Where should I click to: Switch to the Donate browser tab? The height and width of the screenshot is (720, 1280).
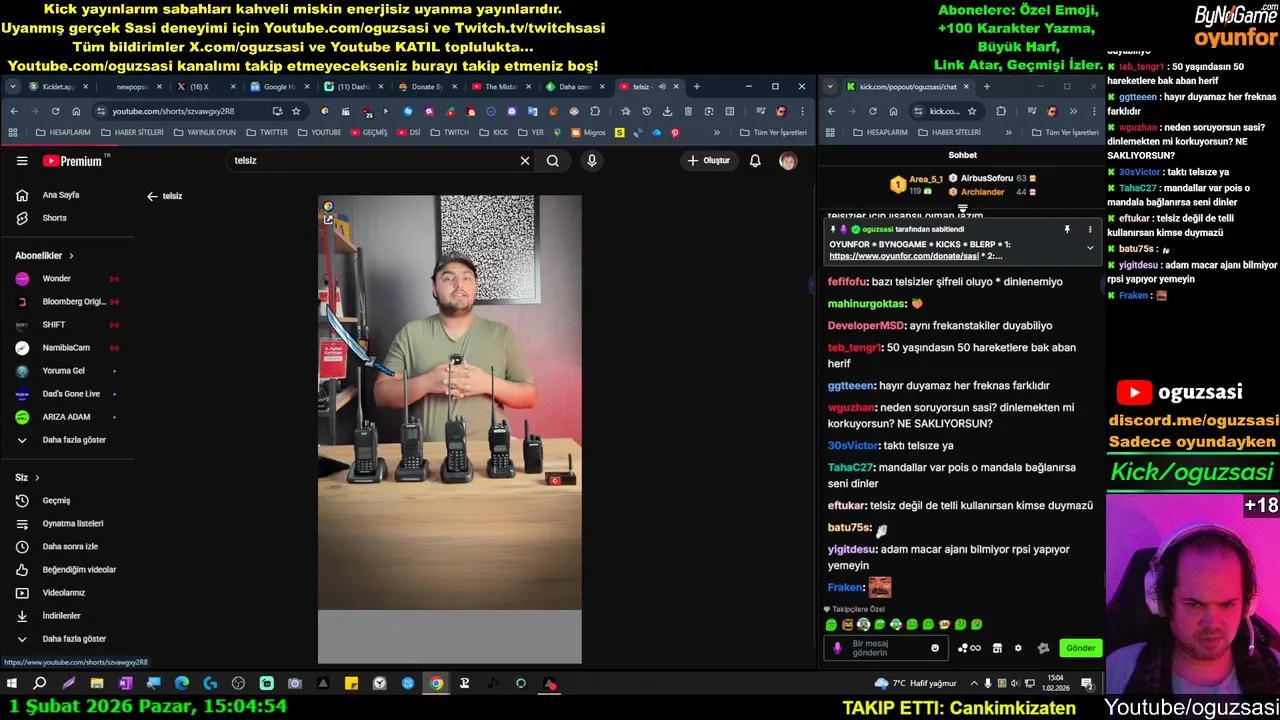[x=427, y=87]
